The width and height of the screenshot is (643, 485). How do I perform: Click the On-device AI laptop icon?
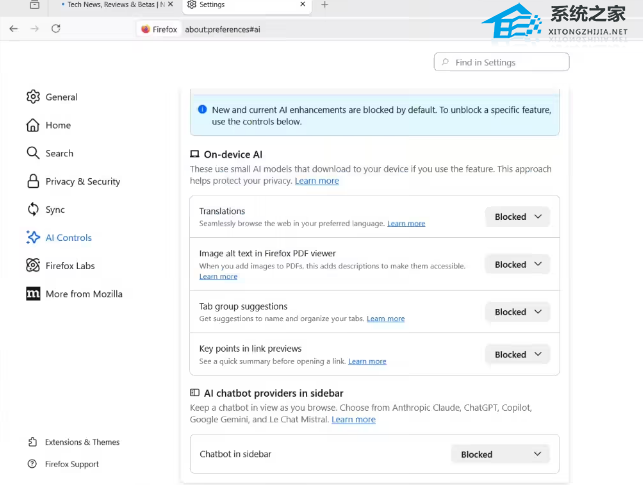[x=194, y=154]
